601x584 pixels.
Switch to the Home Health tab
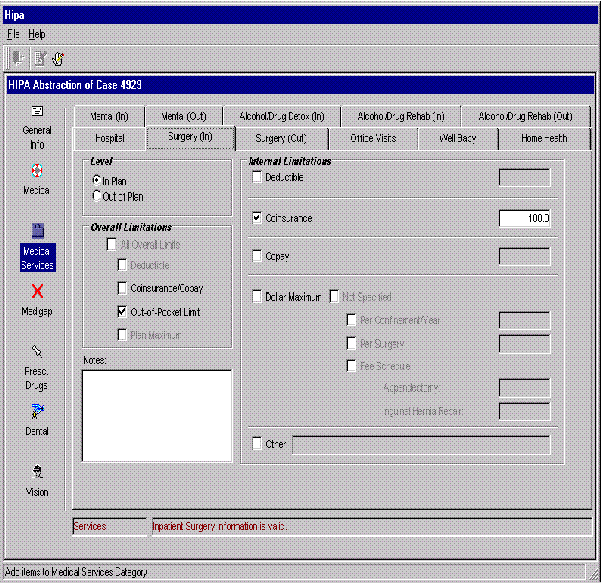tap(543, 138)
